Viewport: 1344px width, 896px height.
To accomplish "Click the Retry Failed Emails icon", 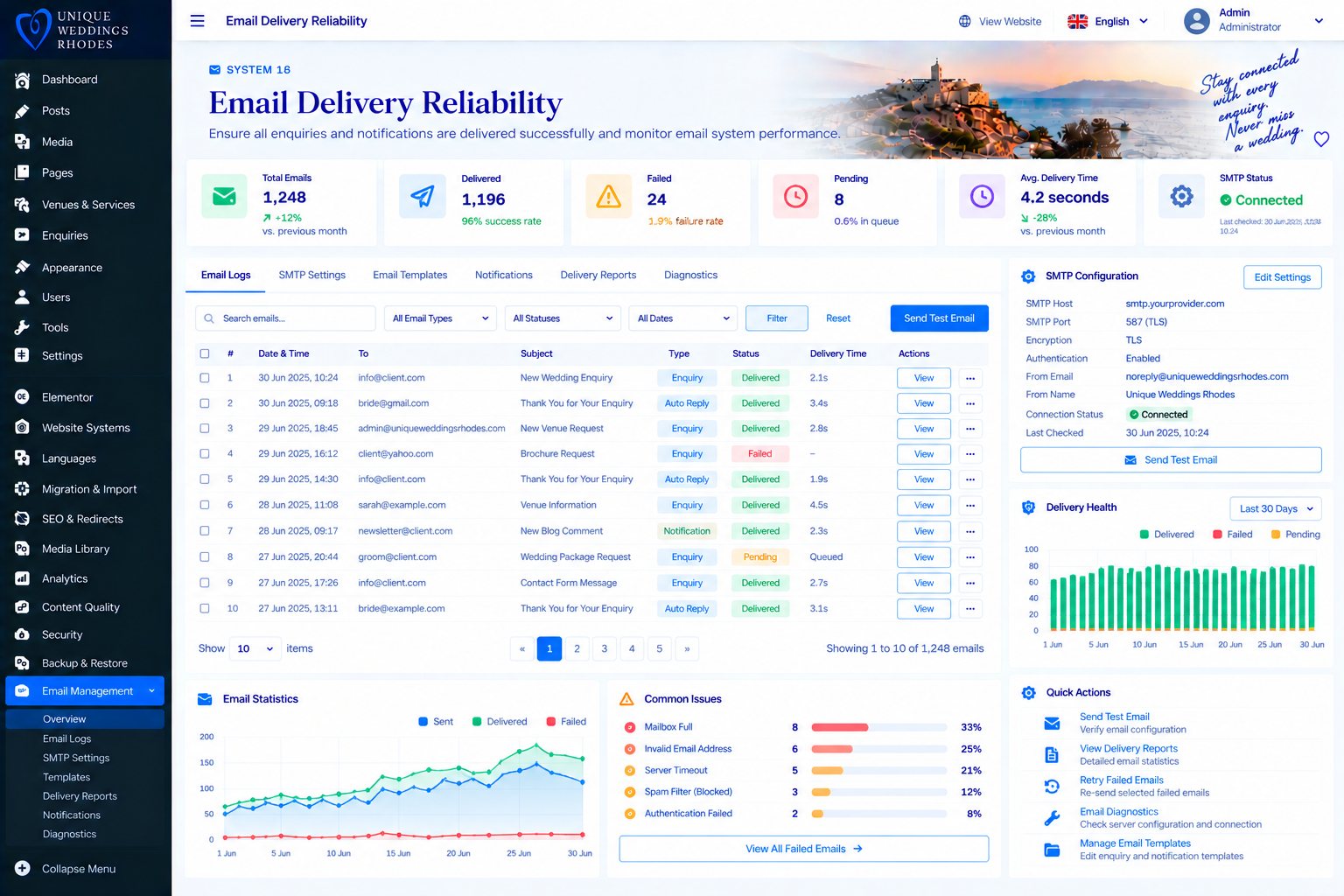I will click(x=1053, y=787).
